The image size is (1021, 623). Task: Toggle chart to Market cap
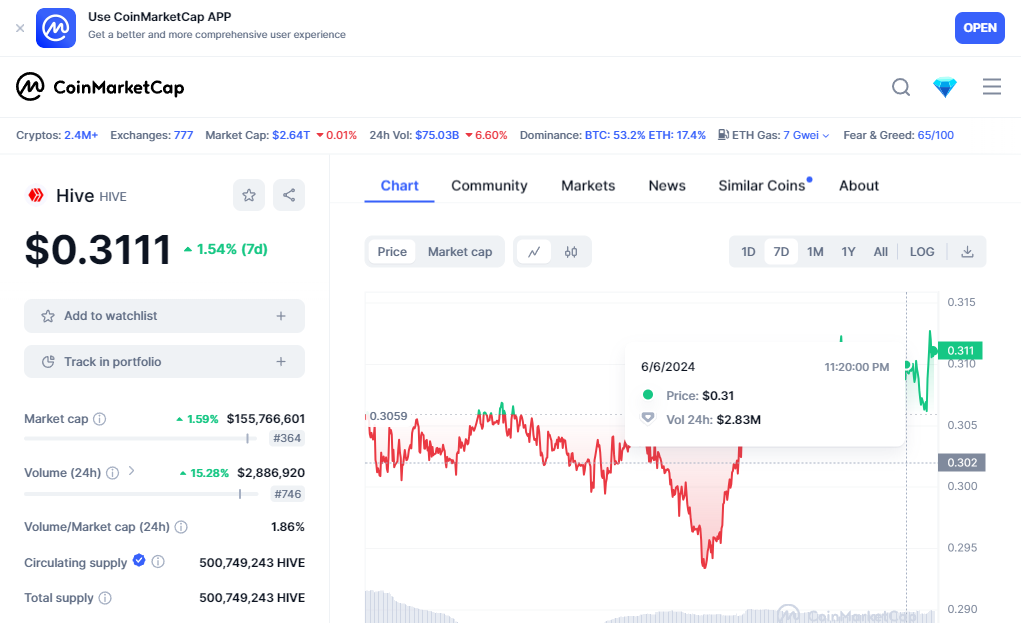click(x=460, y=252)
